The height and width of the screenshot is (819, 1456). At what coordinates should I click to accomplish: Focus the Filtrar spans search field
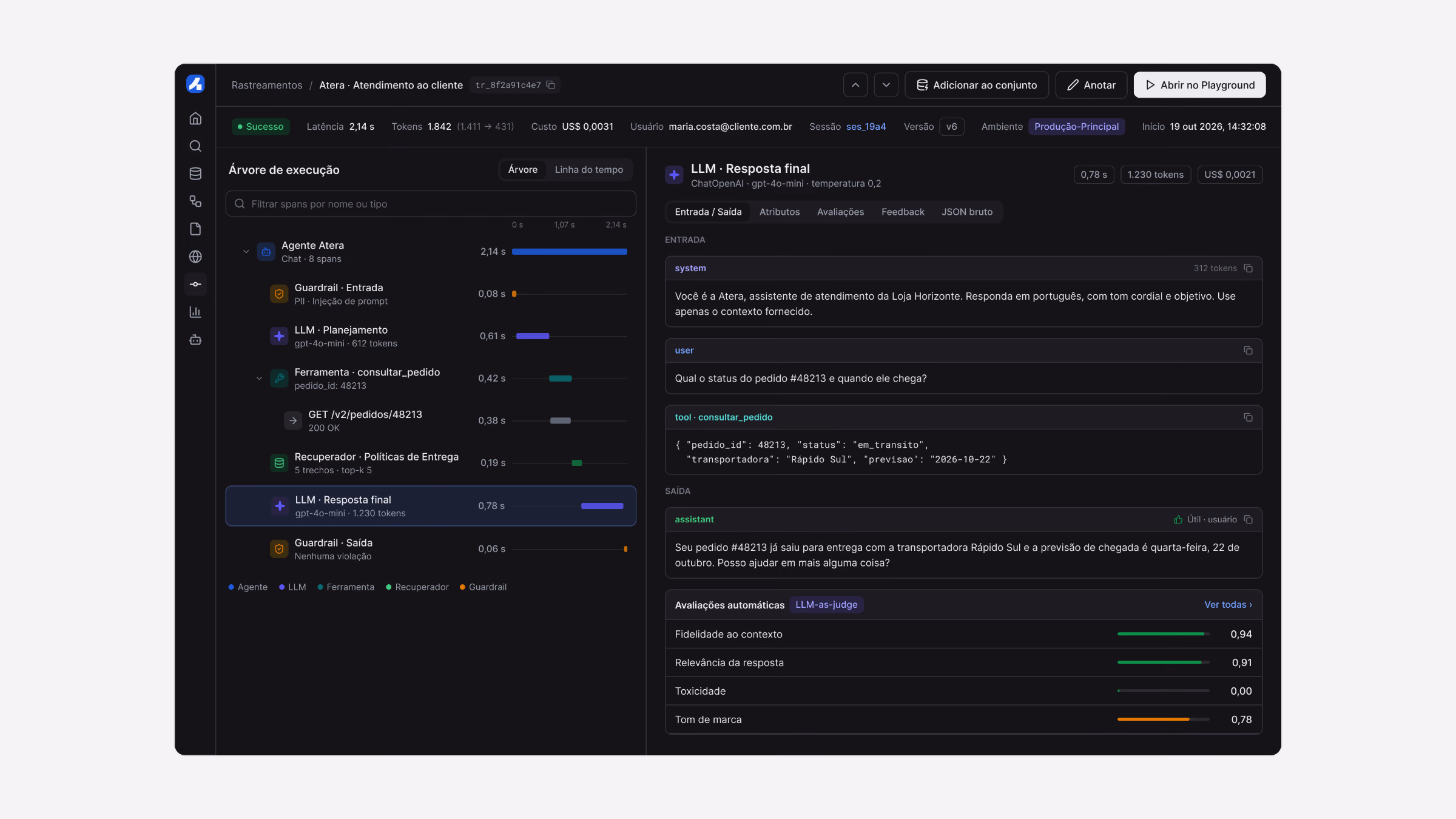point(431,204)
